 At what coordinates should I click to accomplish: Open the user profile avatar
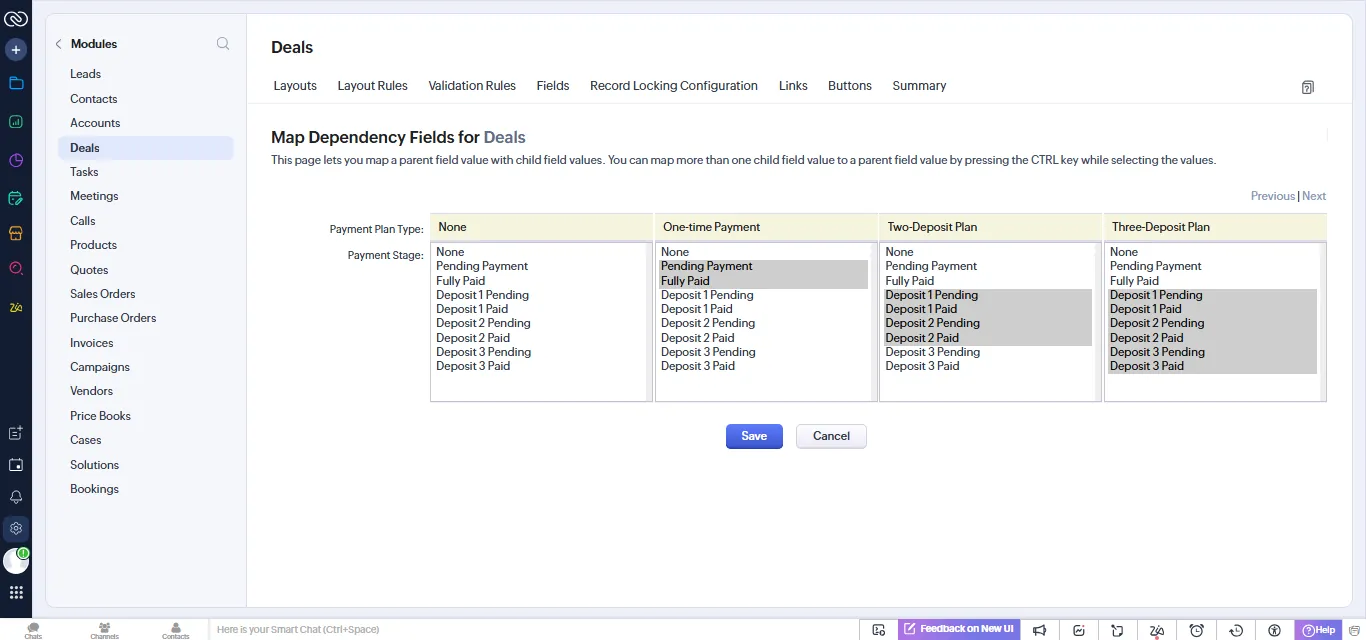pos(16,560)
